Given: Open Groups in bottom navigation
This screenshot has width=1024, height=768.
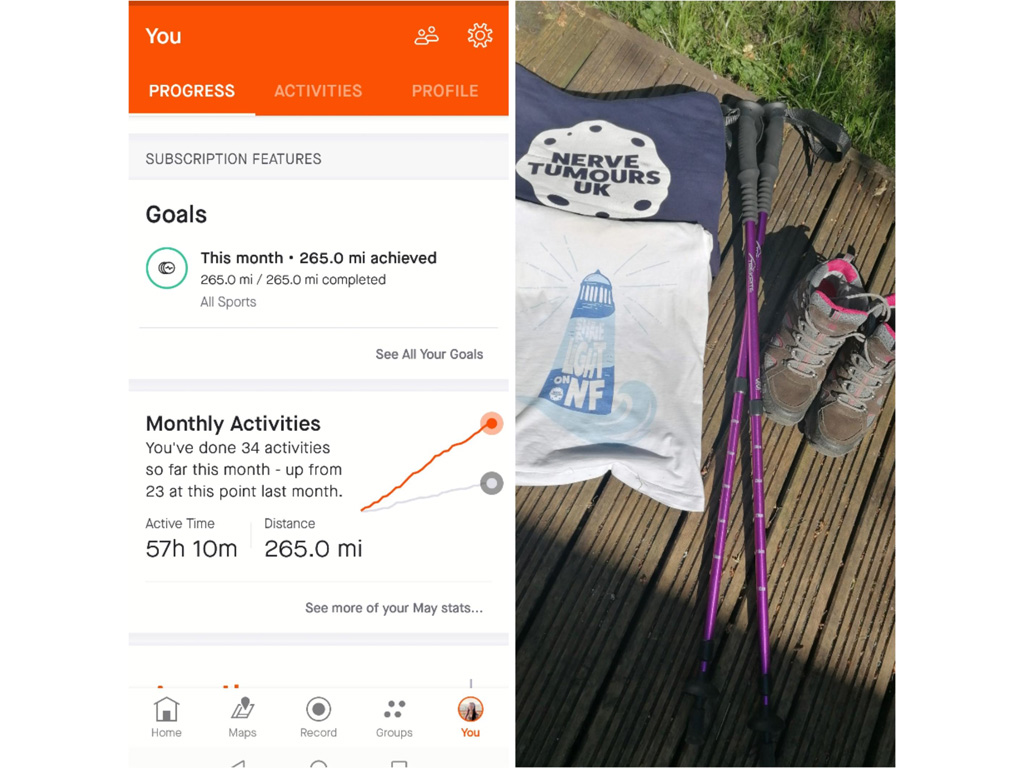Looking at the screenshot, I should 394,717.
